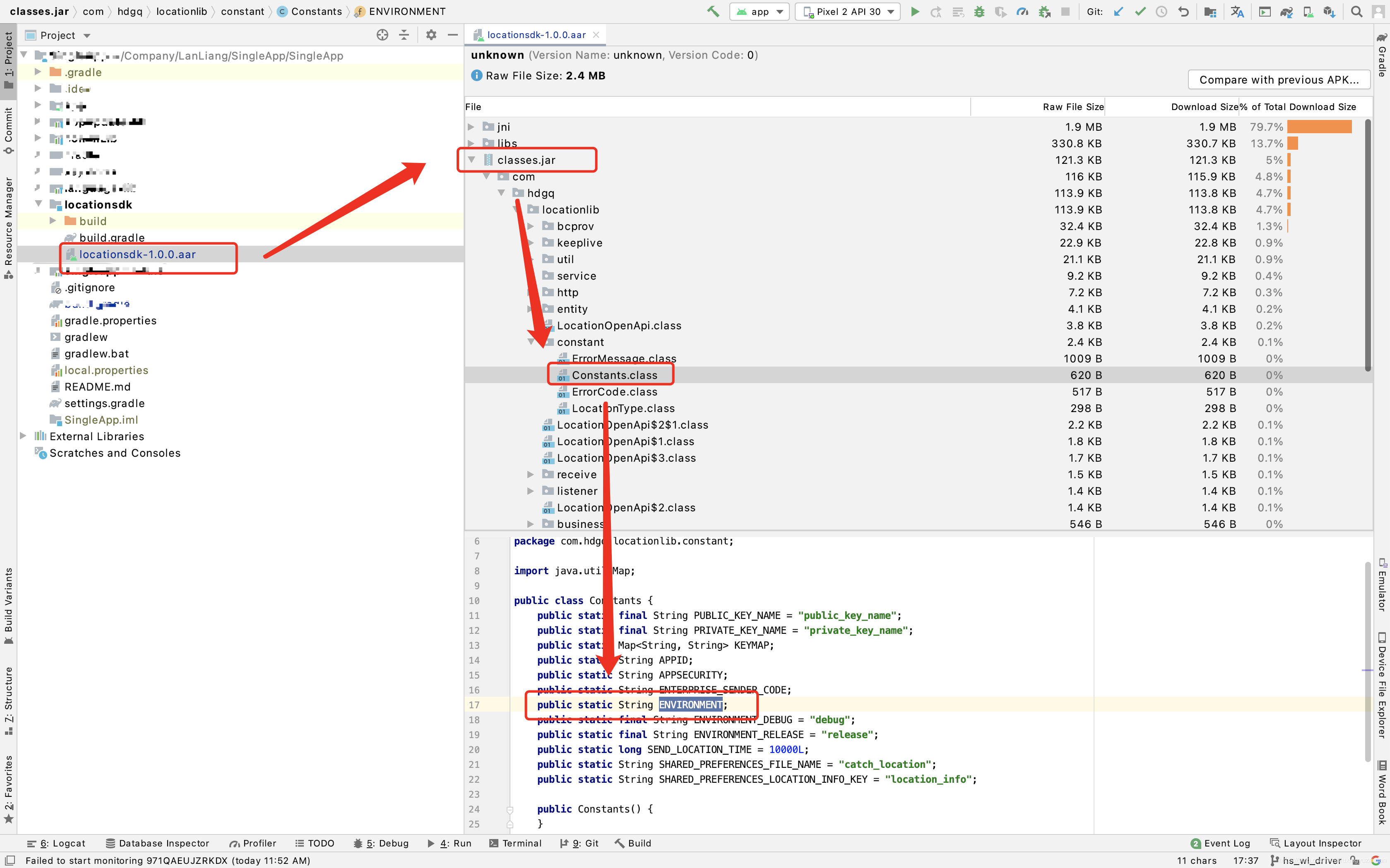Screen dimensions: 1390x868
Task: Open the TODO tool window
Action: (315, 843)
